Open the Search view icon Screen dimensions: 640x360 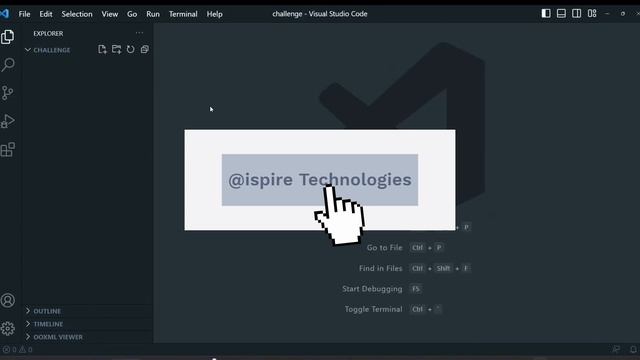pyautogui.click(x=8, y=65)
